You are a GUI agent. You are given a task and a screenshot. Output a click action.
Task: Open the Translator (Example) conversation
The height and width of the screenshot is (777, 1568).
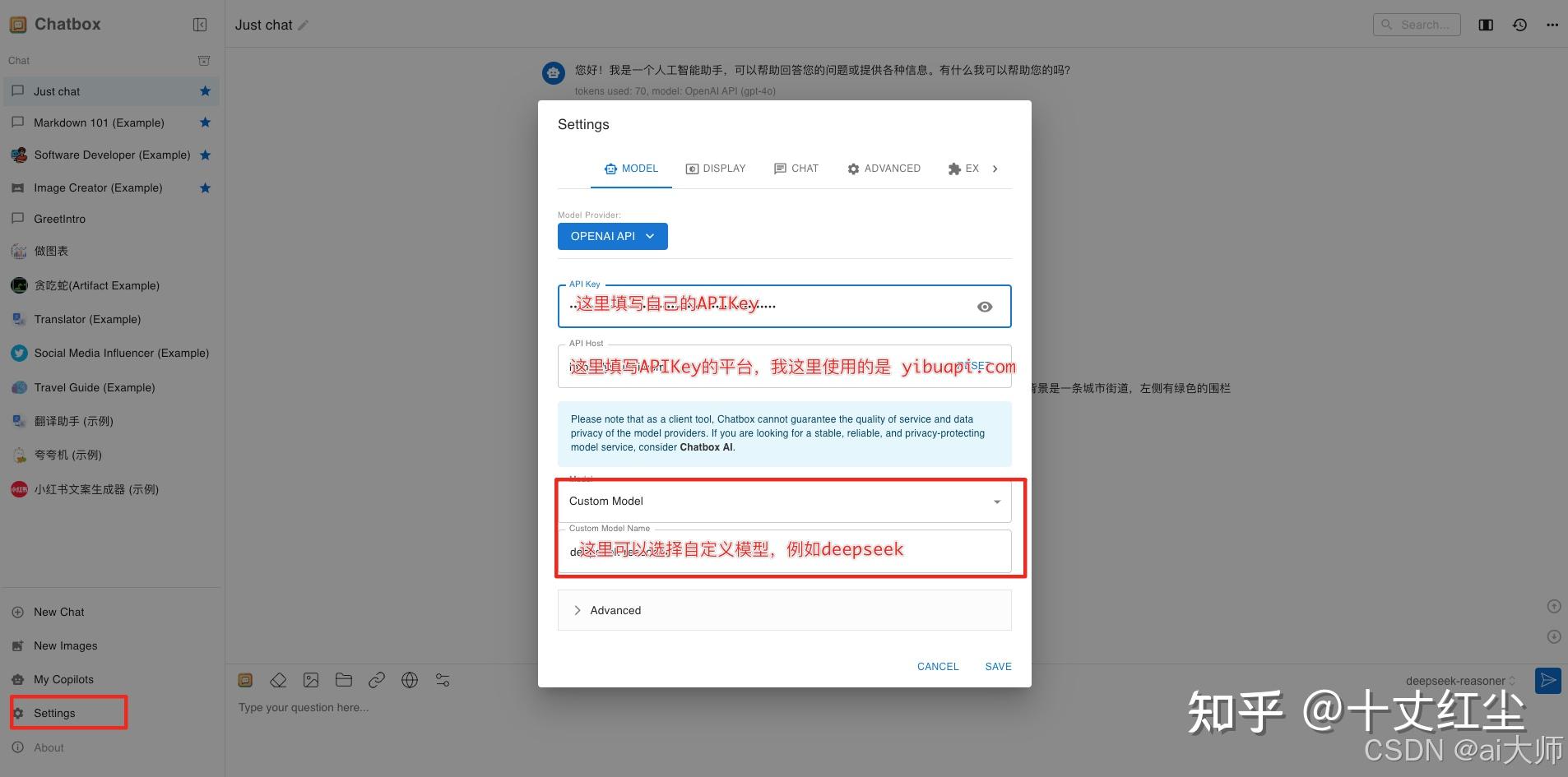click(111, 319)
